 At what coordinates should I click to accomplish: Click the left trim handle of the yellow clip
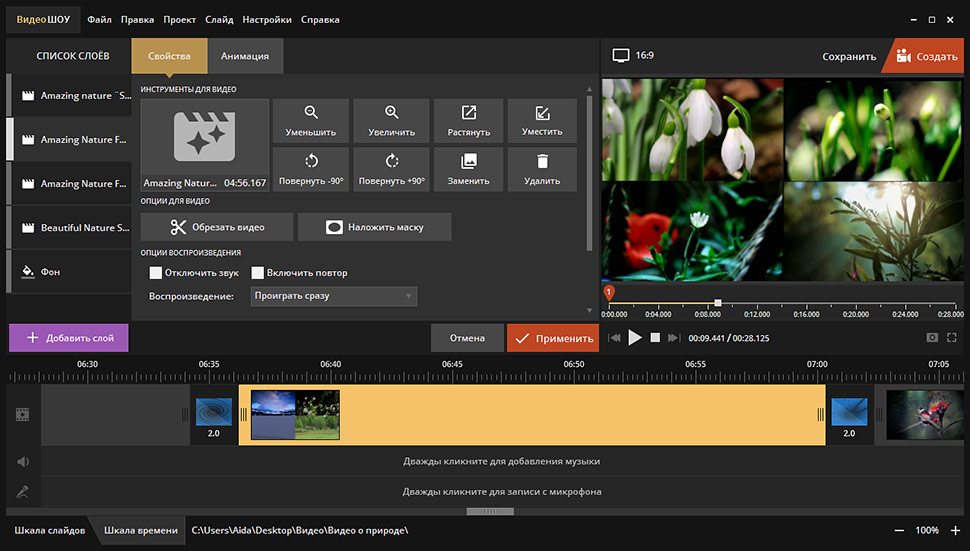[x=243, y=414]
